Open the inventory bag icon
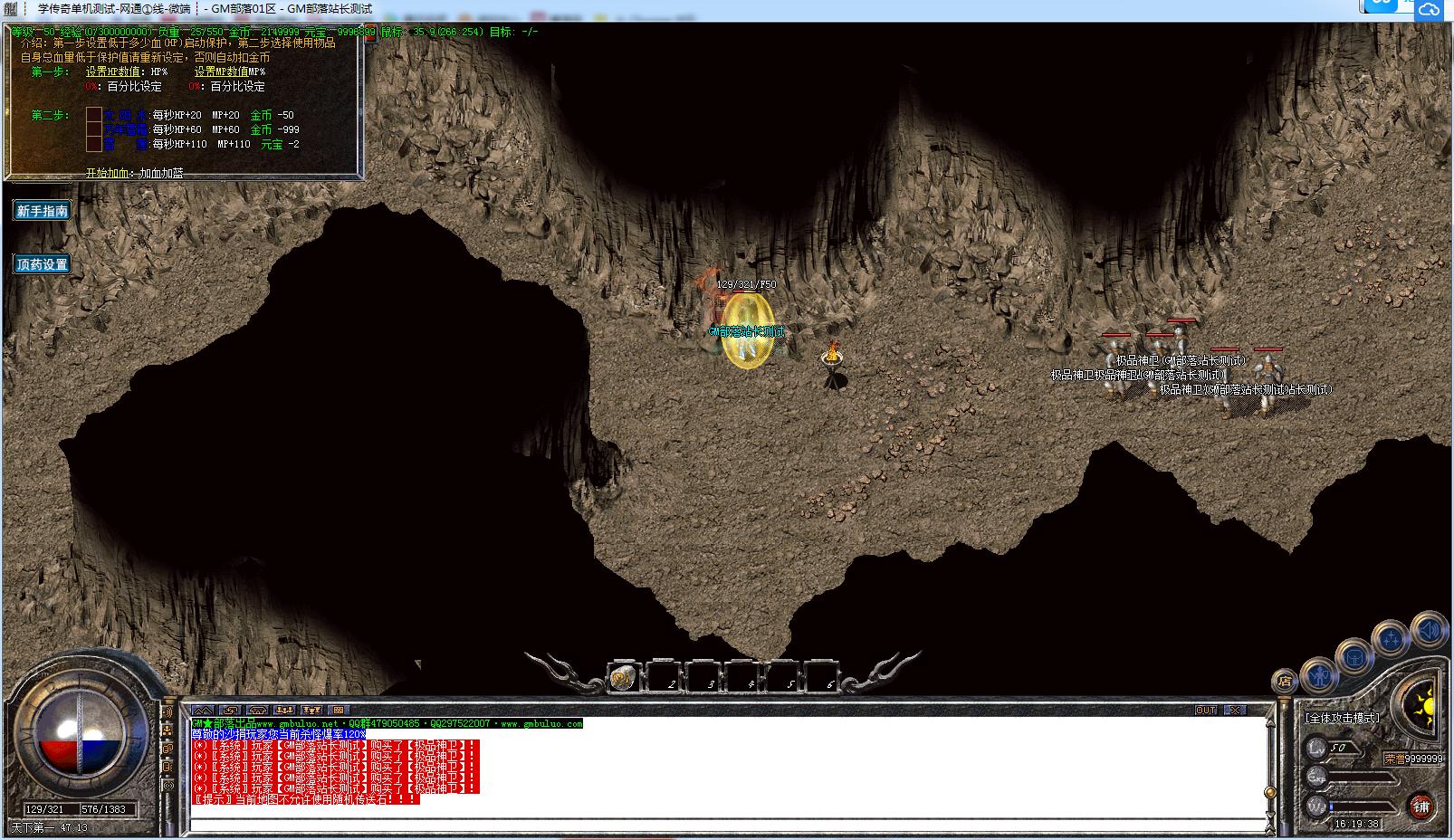Image resolution: width=1454 pixels, height=840 pixels. point(1354,655)
